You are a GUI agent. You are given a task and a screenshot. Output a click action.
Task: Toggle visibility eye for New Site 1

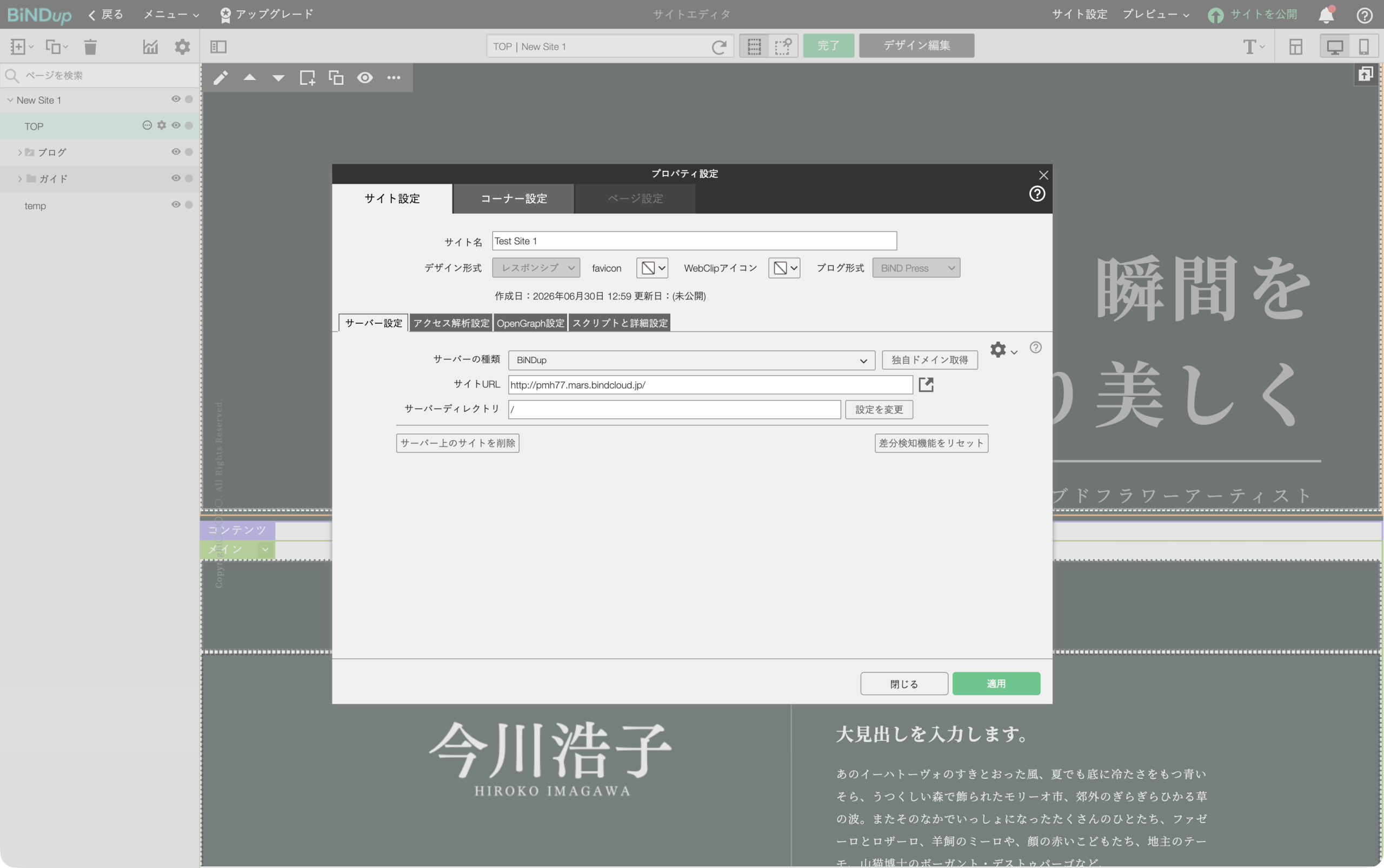coord(176,99)
